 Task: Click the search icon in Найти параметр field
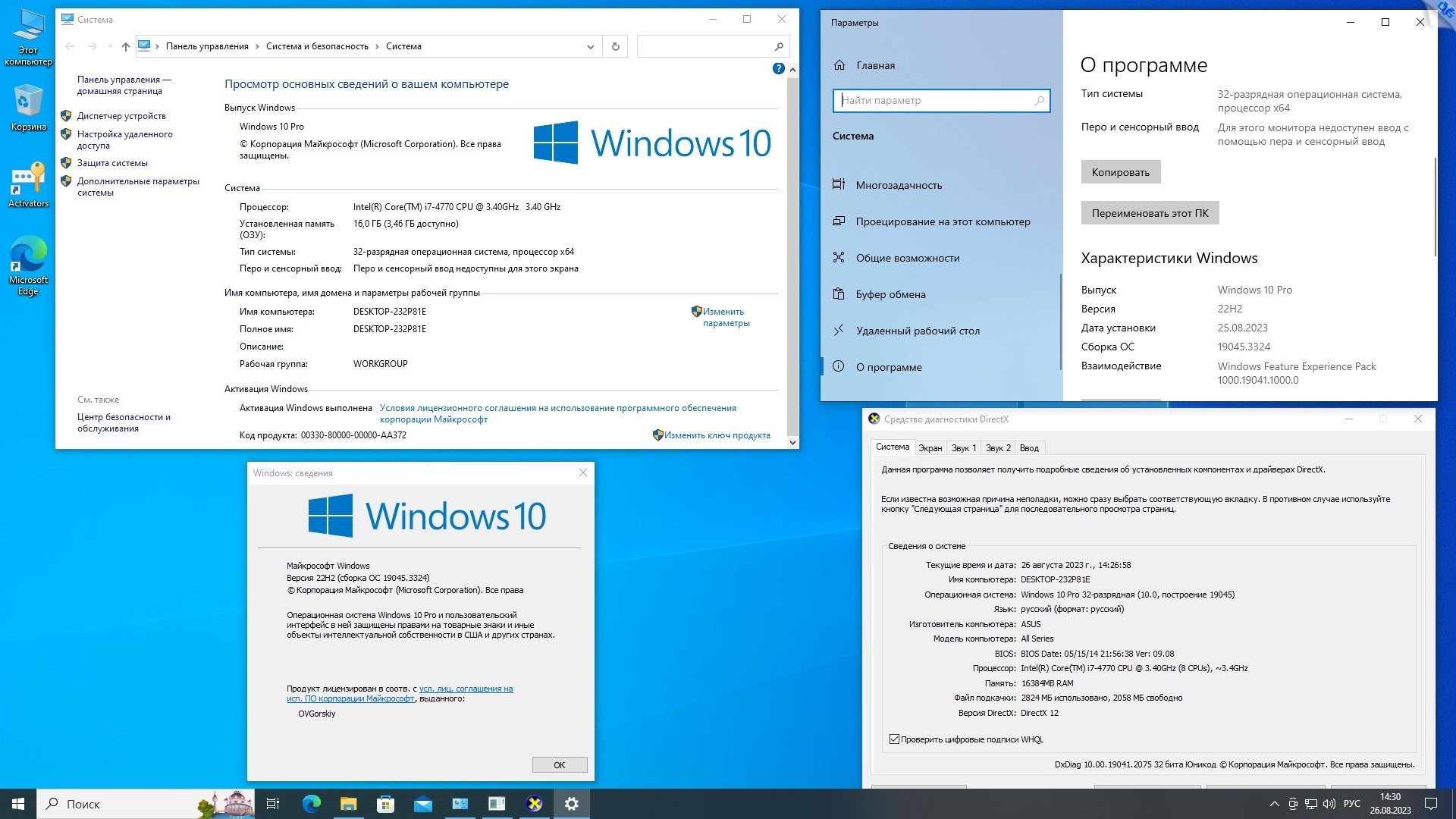(x=1040, y=100)
